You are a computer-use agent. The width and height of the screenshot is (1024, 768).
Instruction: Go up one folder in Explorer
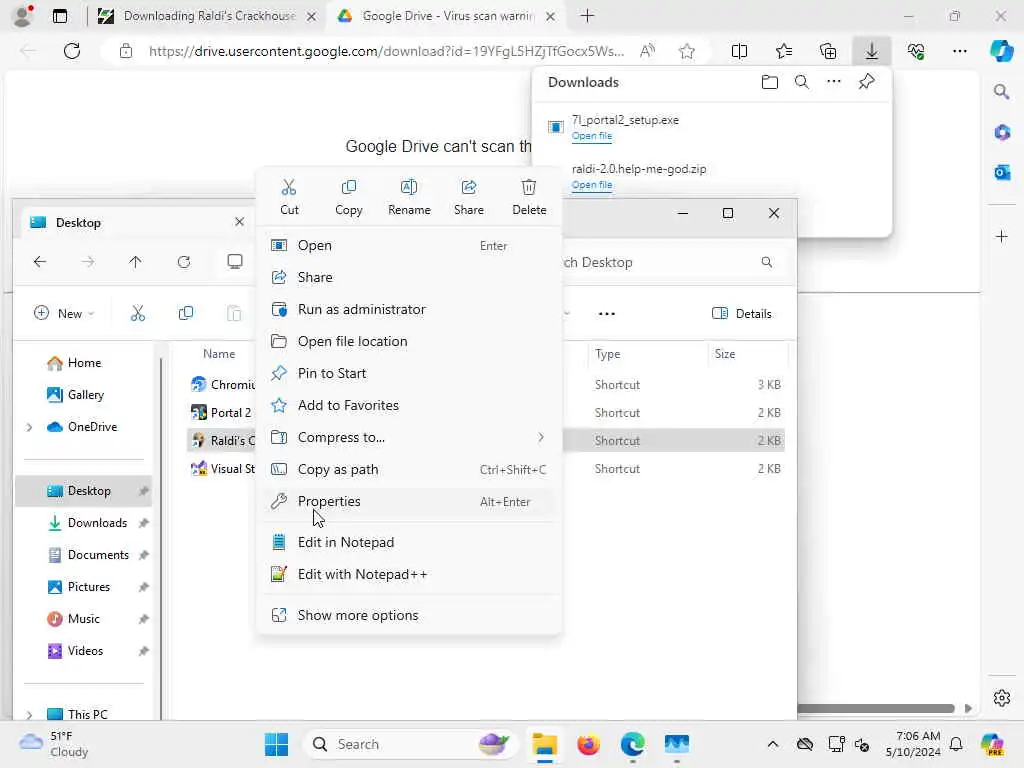(x=135, y=262)
